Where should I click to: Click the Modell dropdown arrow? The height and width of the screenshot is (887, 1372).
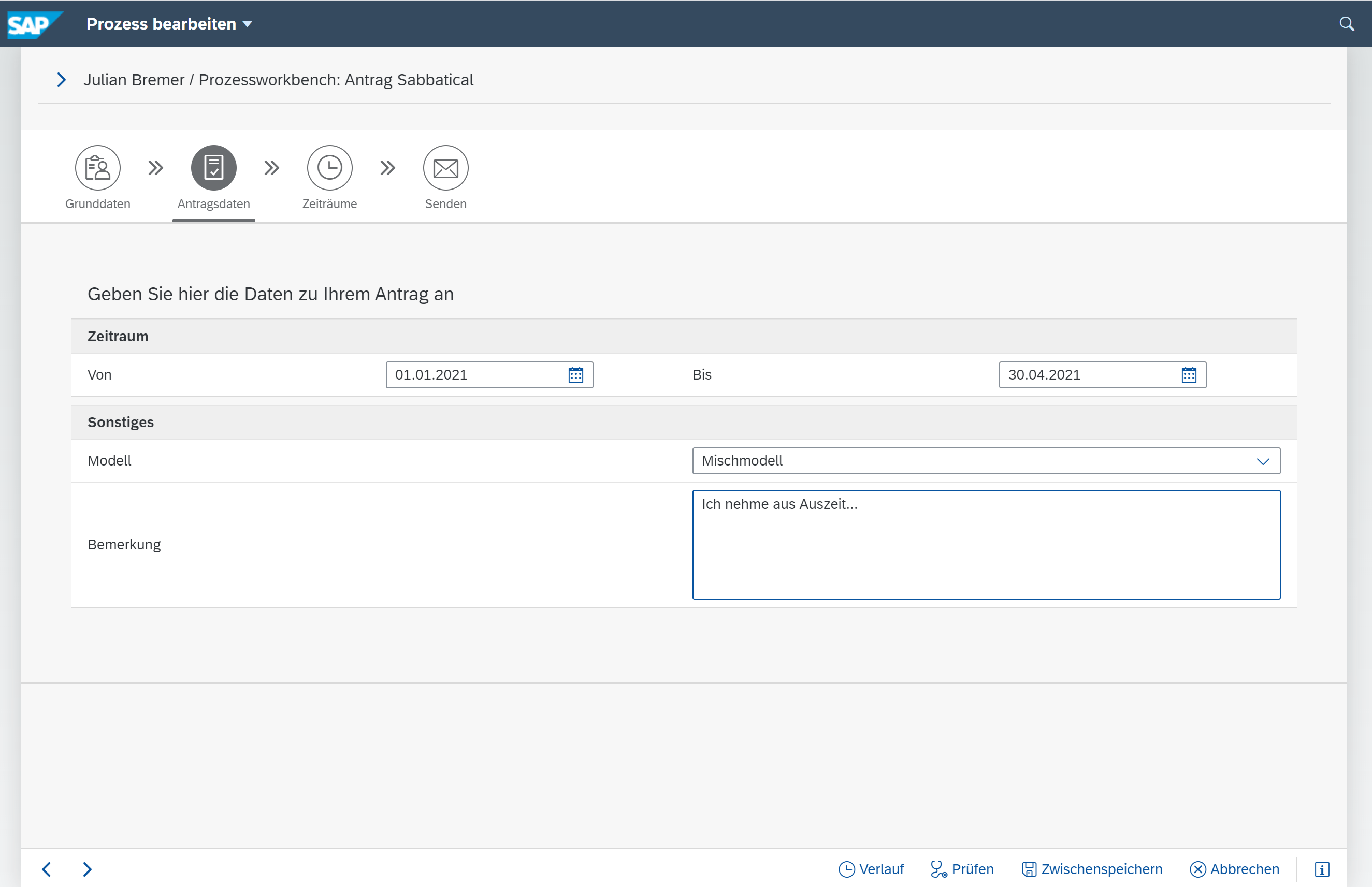tap(1263, 461)
